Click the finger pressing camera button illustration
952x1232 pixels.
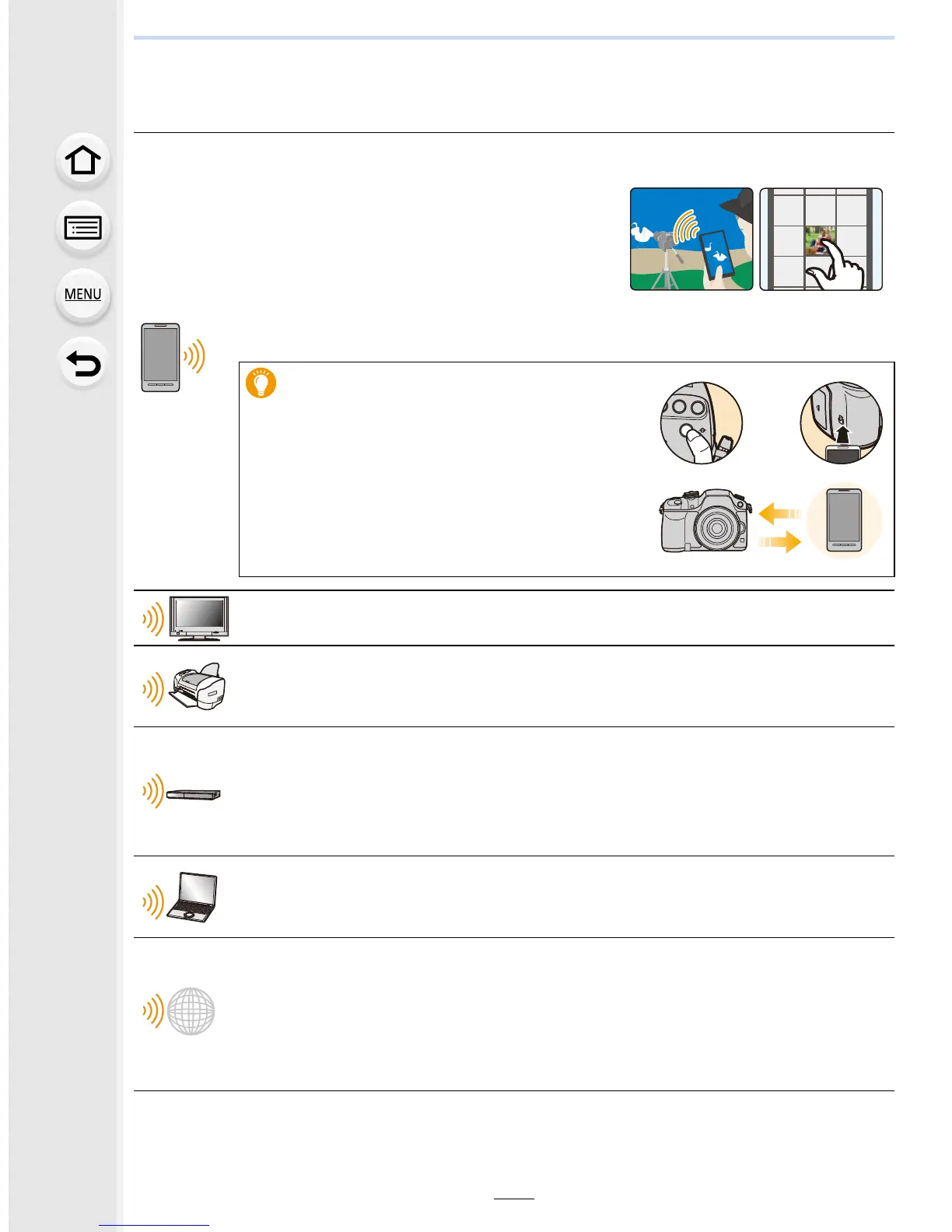[x=702, y=423]
